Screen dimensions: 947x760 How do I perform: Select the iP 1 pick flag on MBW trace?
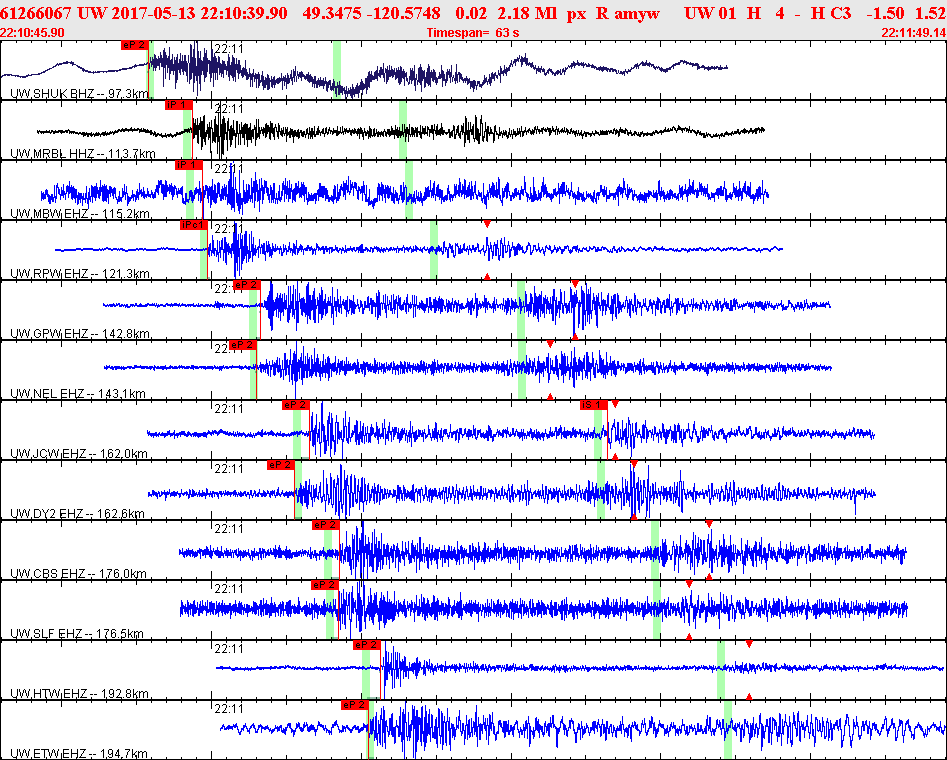pyautogui.click(x=188, y=165)
